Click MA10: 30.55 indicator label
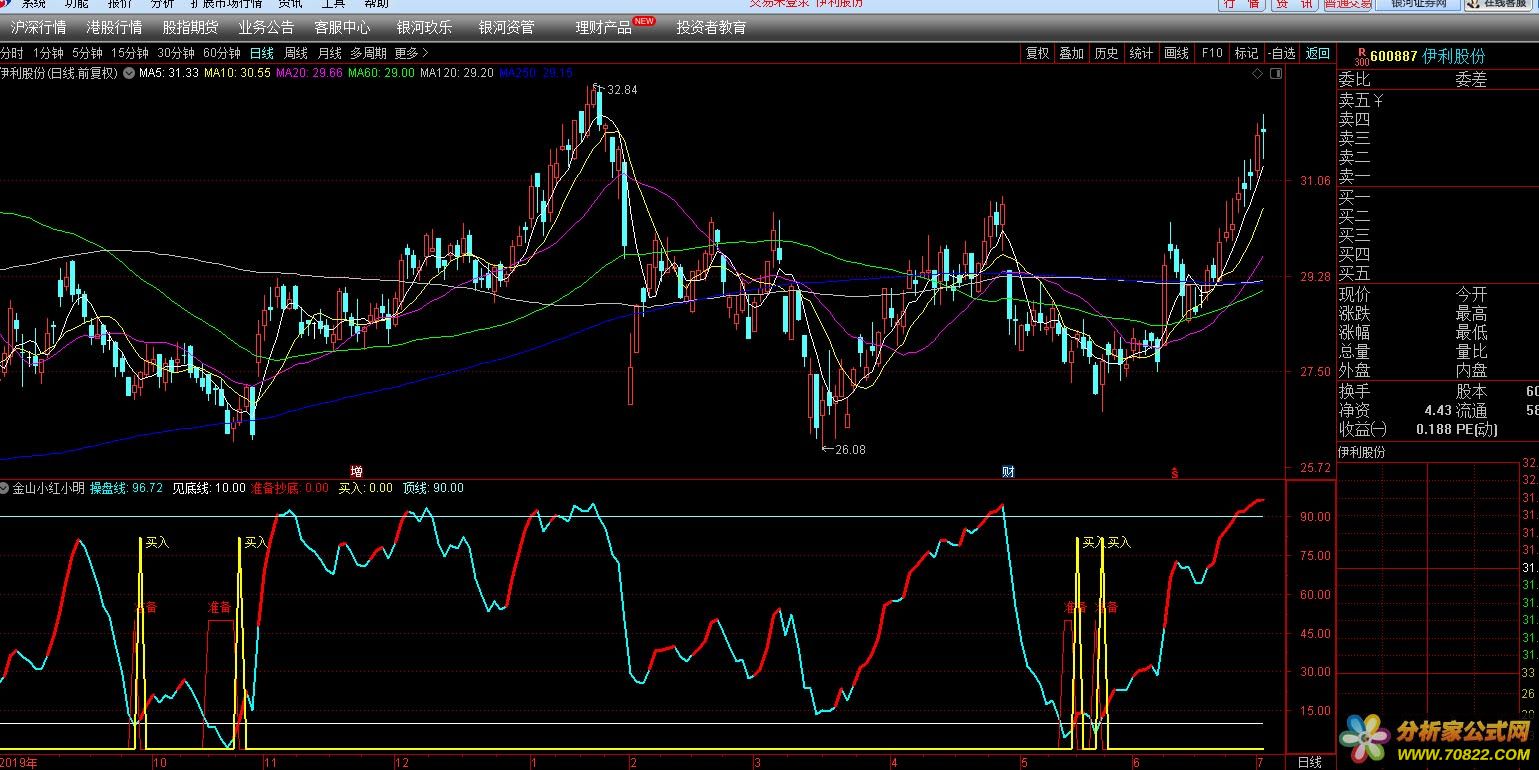Viewport: 1539px width, 770px height. coord(237,73)
